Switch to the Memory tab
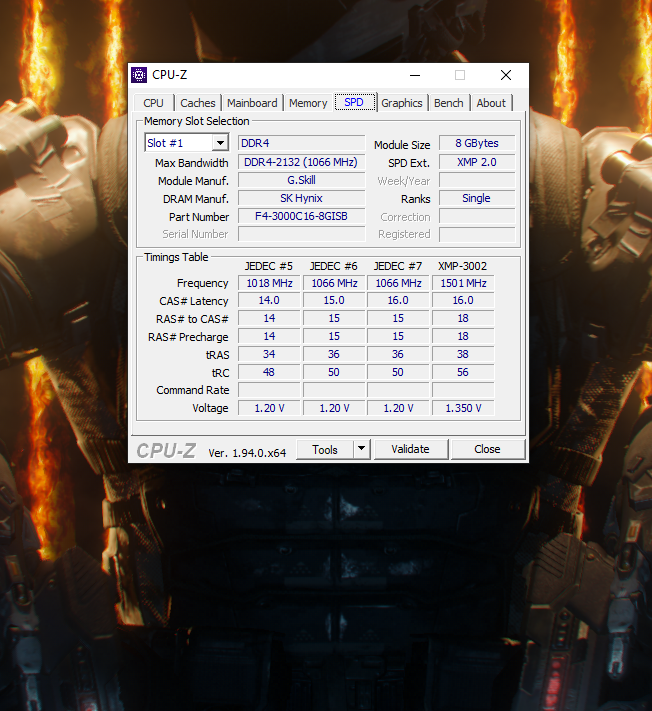 tap(308, 103)
